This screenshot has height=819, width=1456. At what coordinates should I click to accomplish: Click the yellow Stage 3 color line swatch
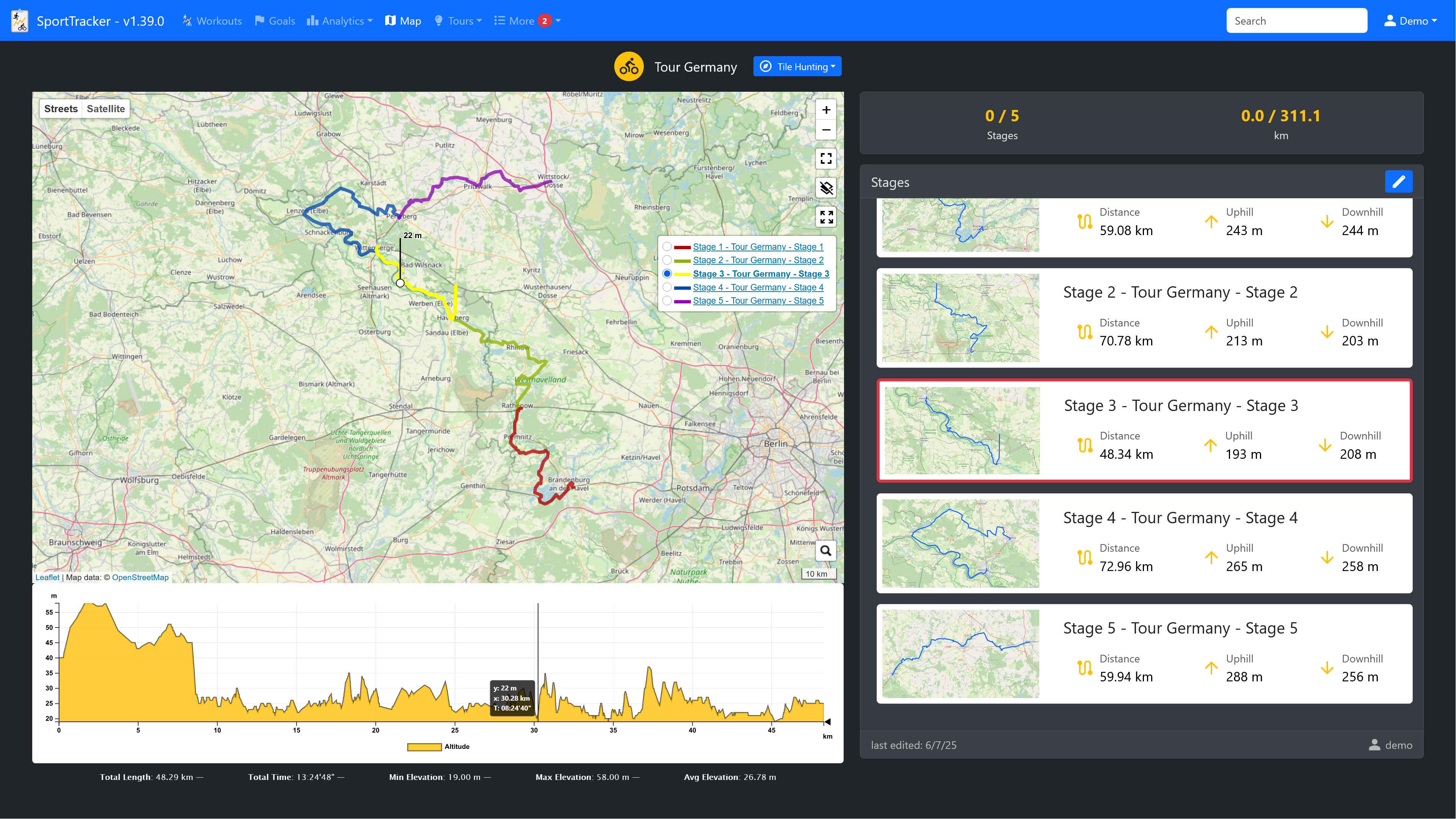click(682, 274)
